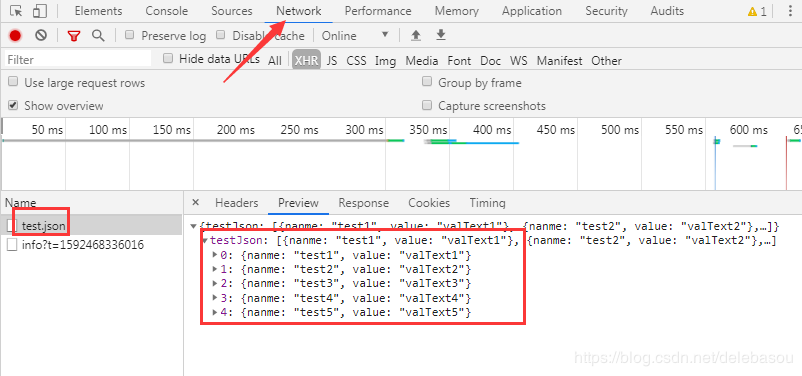Filter requests by Manifest
Viewport: 802px width, 376px height.
click(x=559, y=60)
